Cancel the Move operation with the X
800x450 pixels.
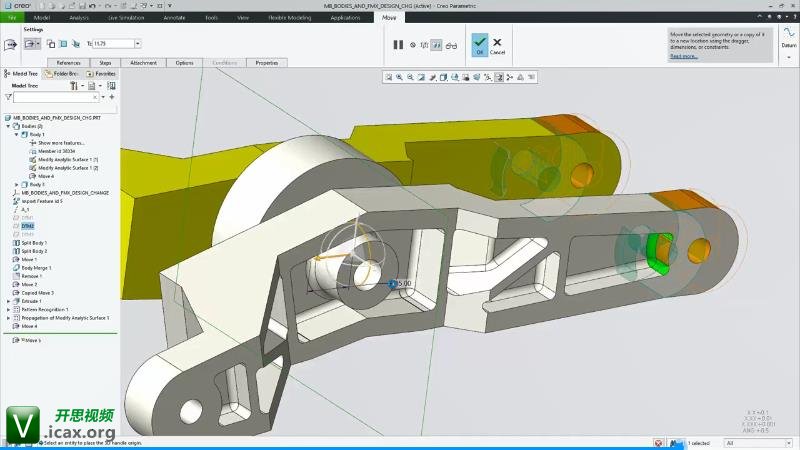[497, 44]
